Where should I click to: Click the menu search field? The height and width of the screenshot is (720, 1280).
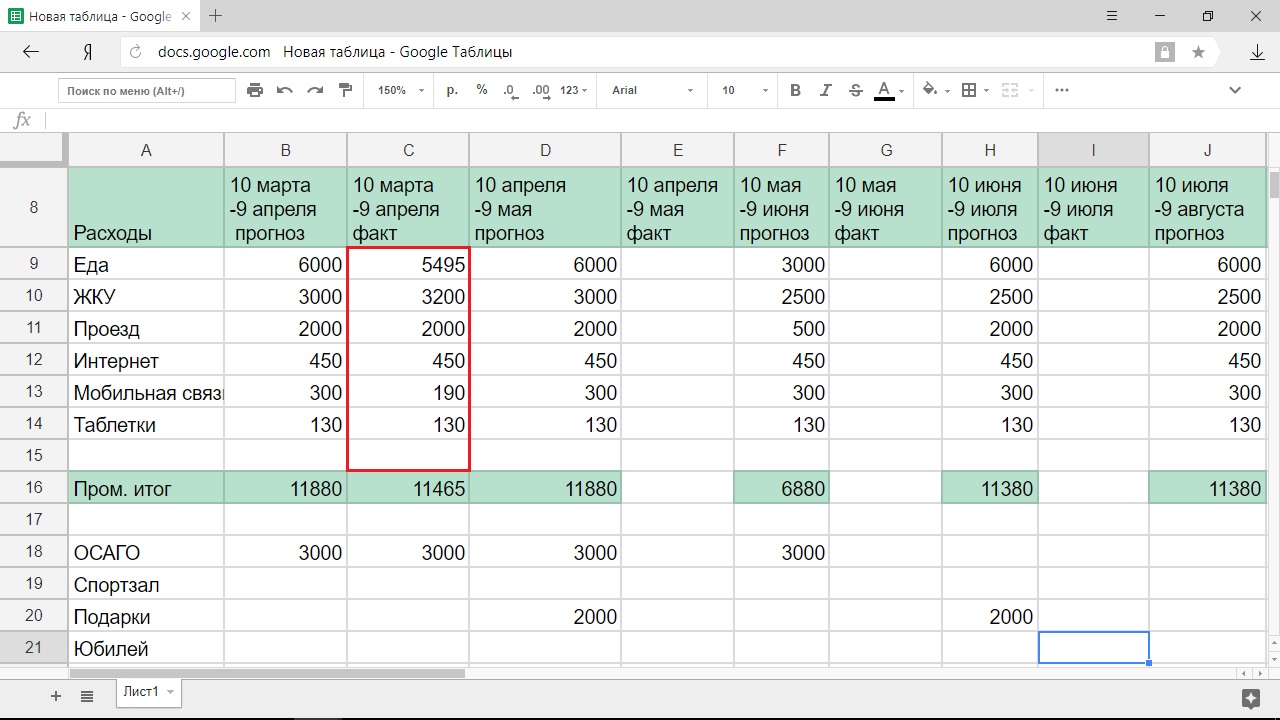[x=146, y=91]
